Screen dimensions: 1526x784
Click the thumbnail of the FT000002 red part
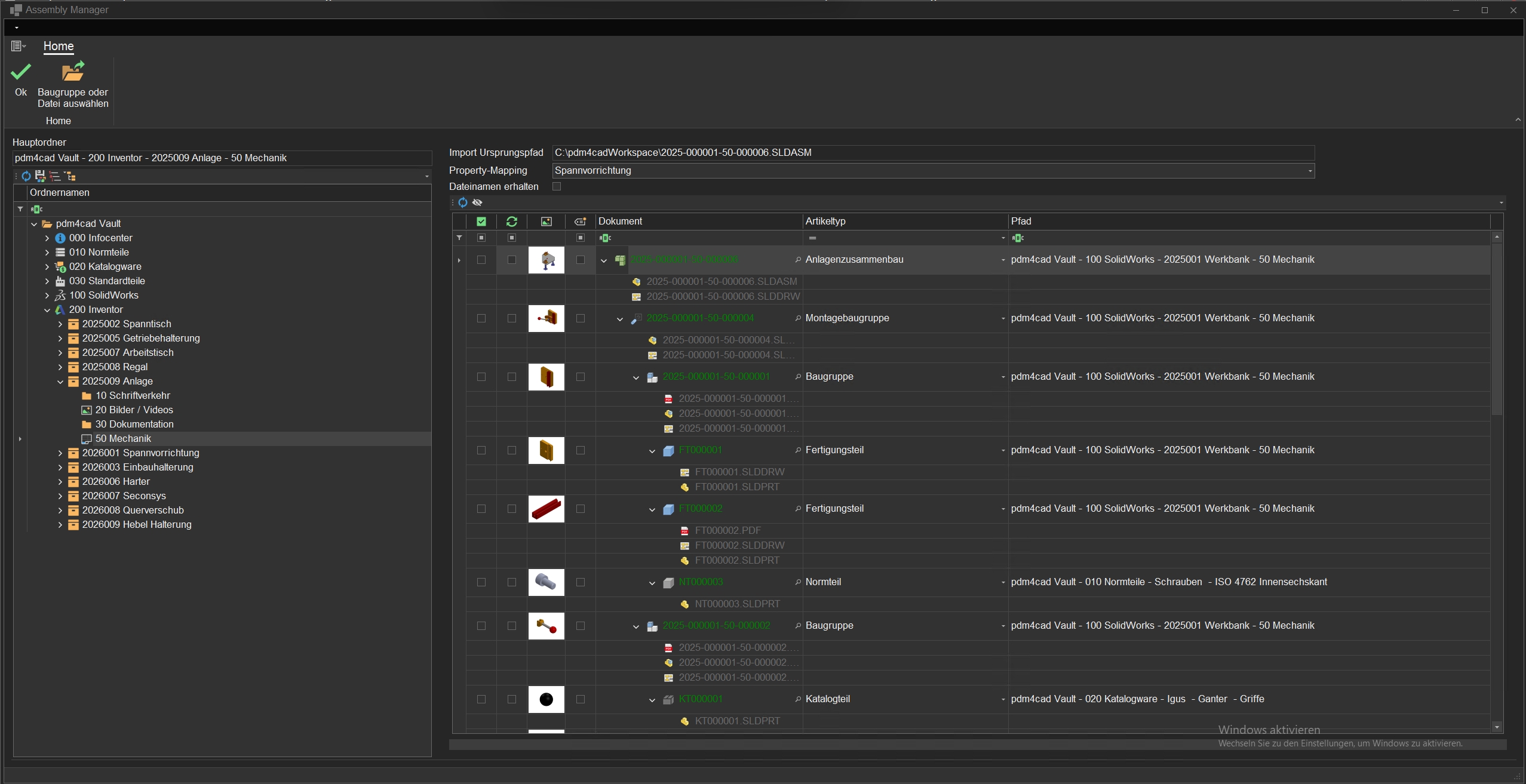pos(546,509)
